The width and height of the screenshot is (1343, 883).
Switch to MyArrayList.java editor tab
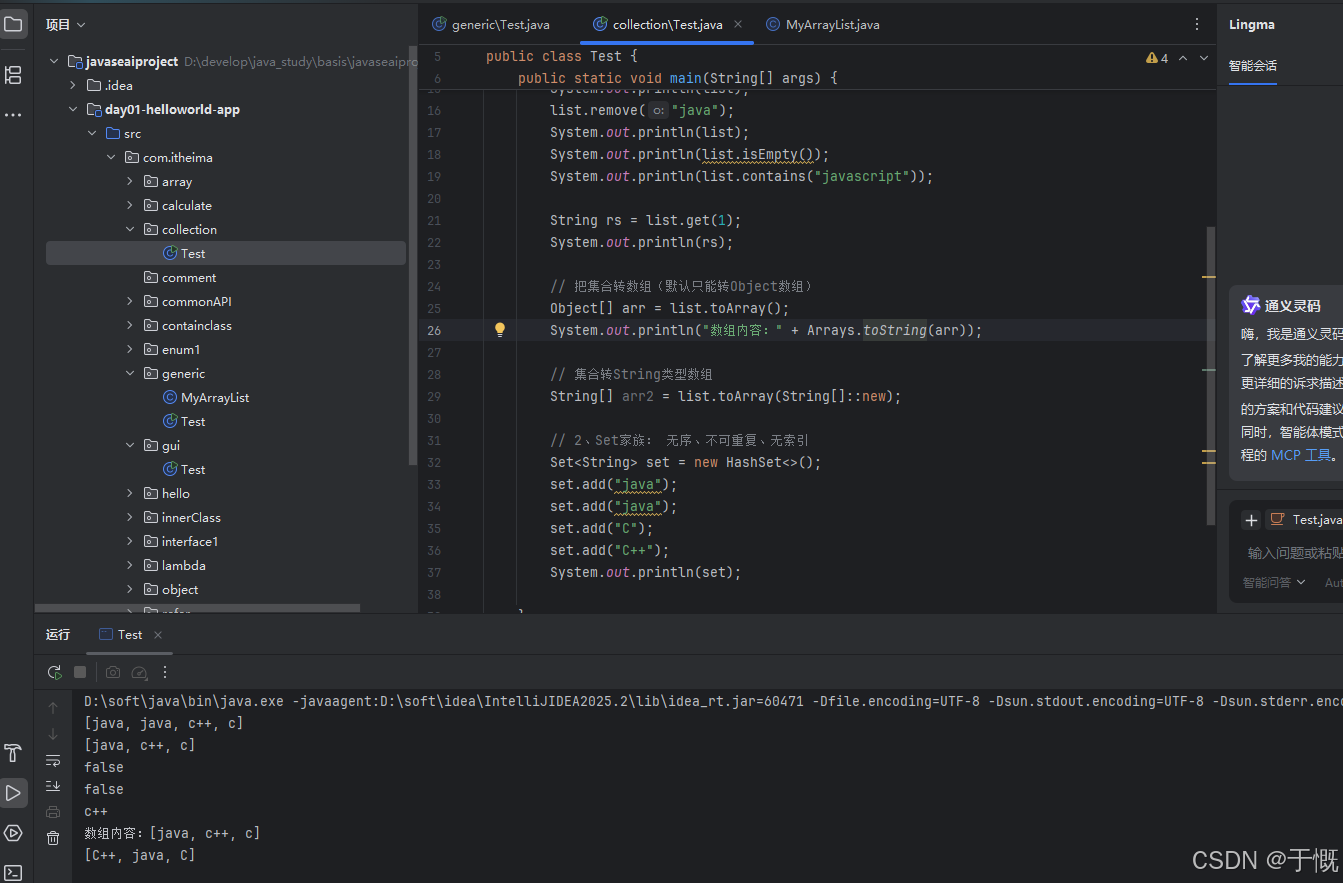click(x=823, y=24)
